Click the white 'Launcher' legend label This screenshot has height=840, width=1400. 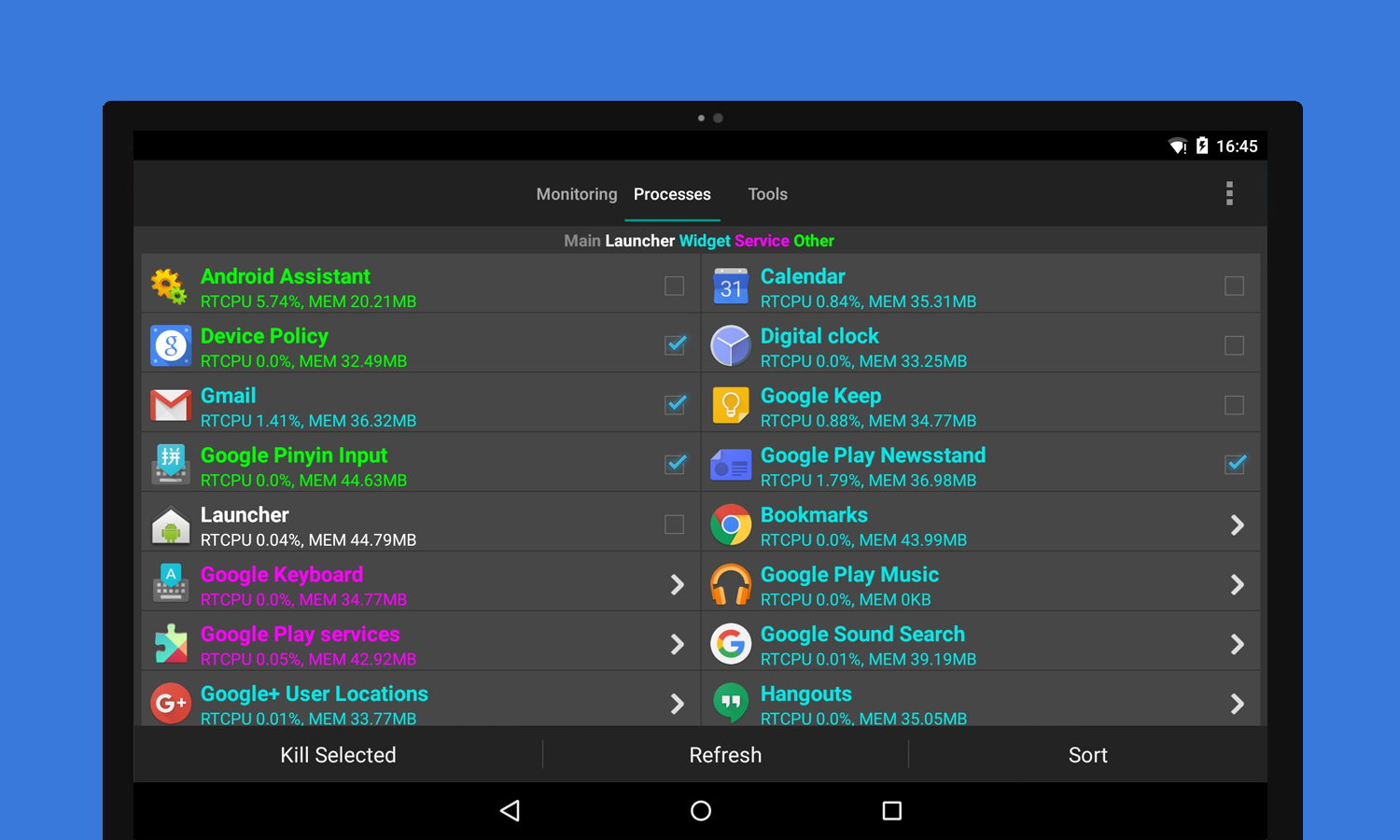[x=640, y=241]
